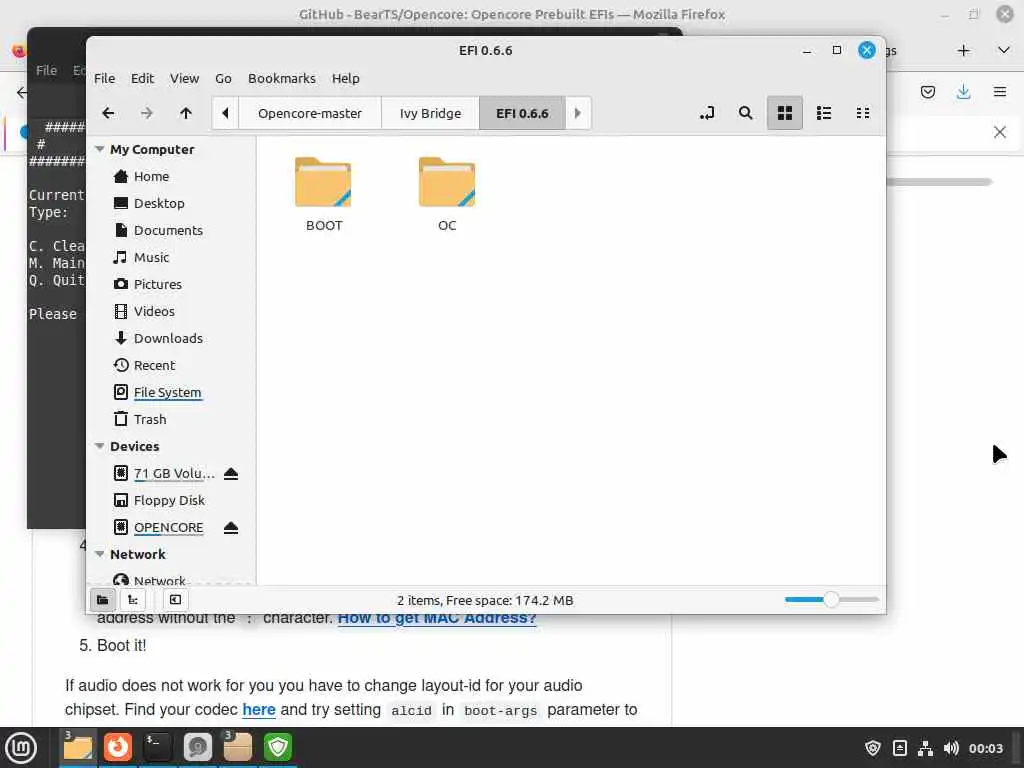Go back using the back arrow in file manager
Image resolution: width=1024 pixels, height=768 pixels.
click(x=108, y=113)
